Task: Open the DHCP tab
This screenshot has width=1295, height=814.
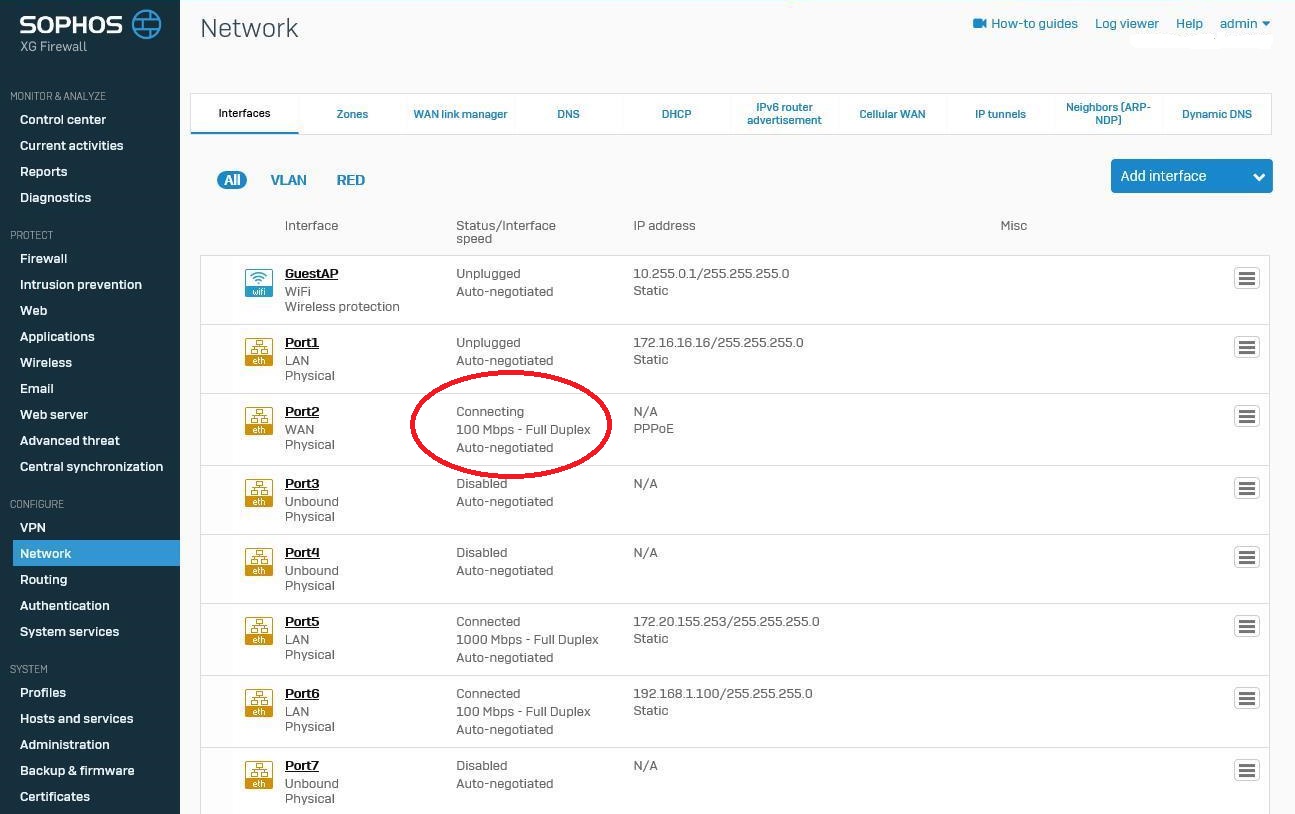Action: [676, 114]
